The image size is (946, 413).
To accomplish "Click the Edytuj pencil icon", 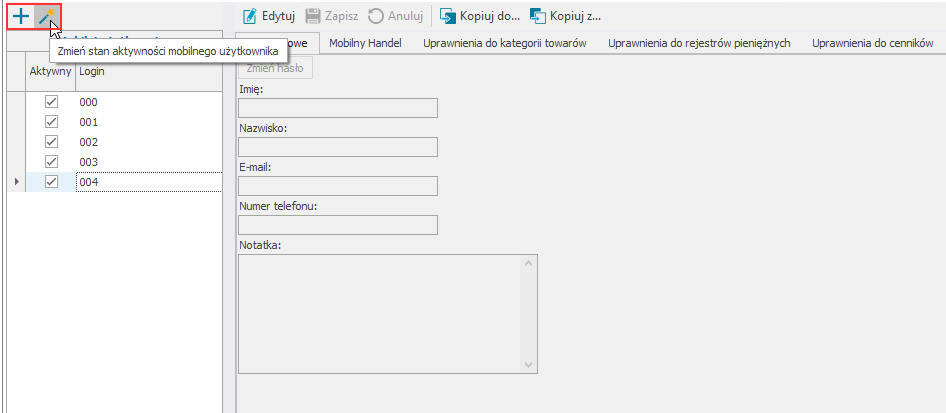I will 250,16.
